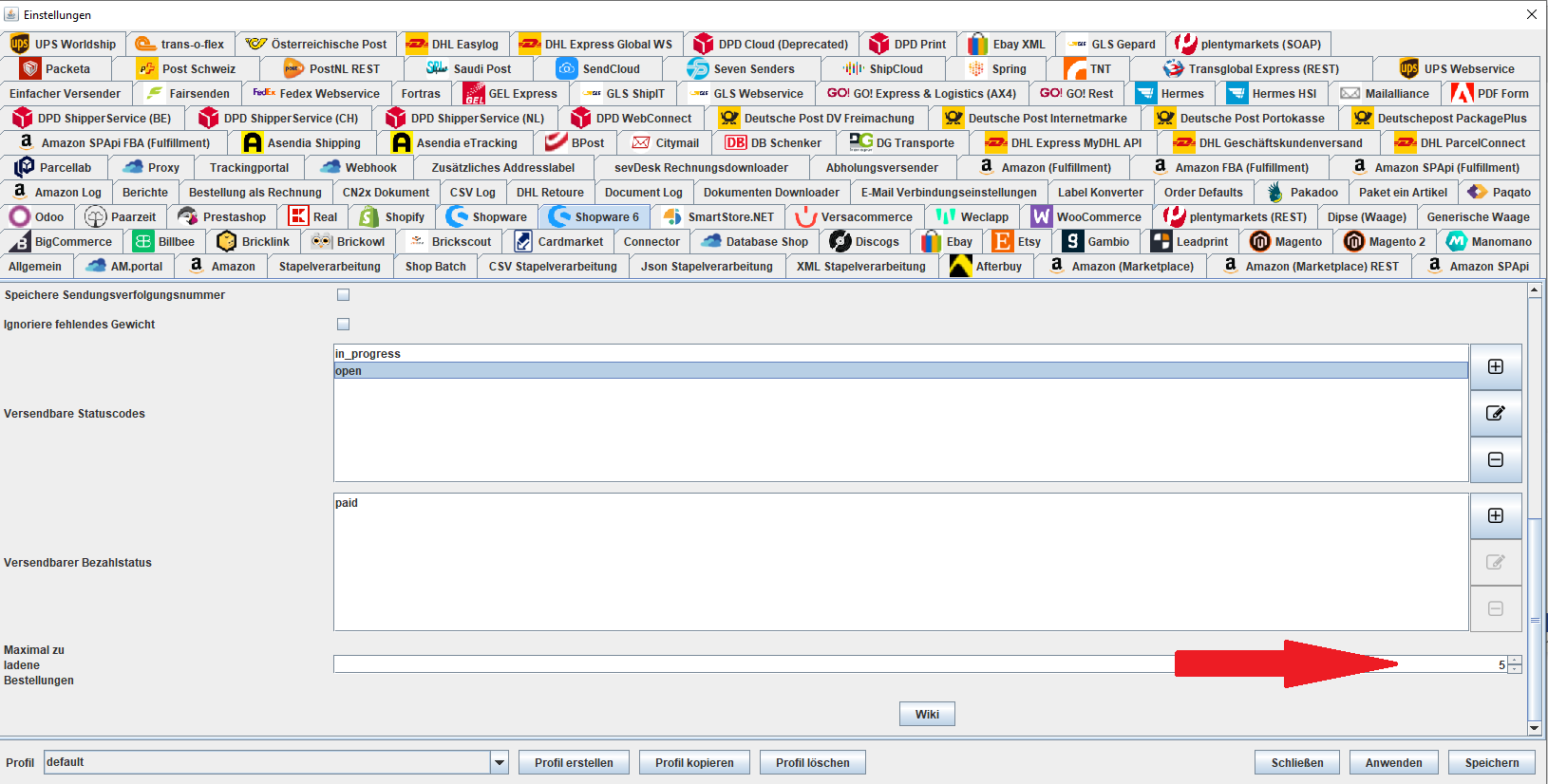Select the Fedex Webservice tab
The width and height of the screenshot is (1548, 784).
[x=316, y=93]
